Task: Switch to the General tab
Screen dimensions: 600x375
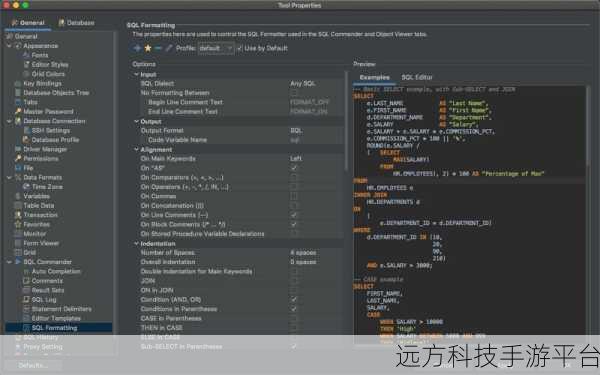Action: 28,23
